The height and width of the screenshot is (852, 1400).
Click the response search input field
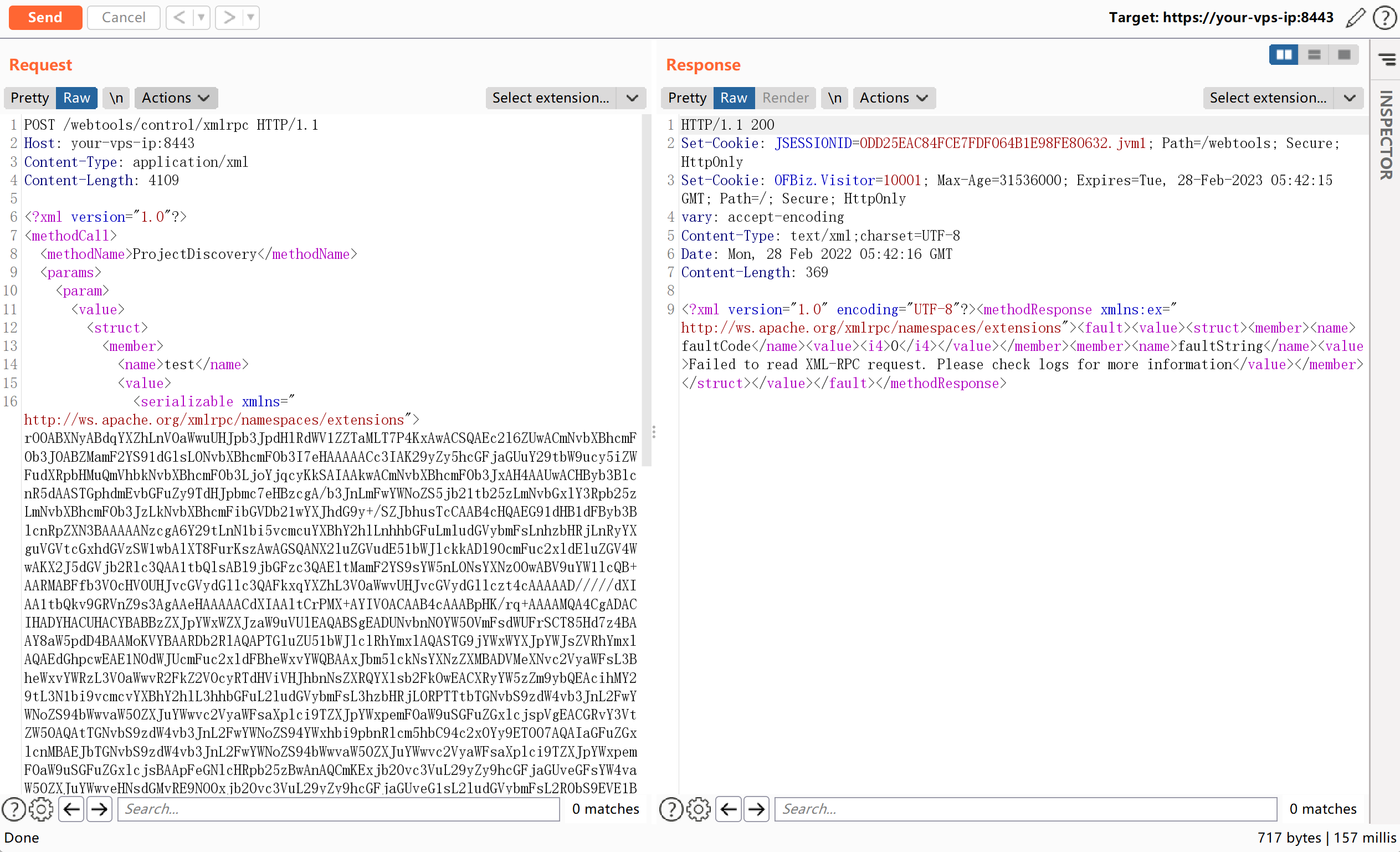(1025, 809)
